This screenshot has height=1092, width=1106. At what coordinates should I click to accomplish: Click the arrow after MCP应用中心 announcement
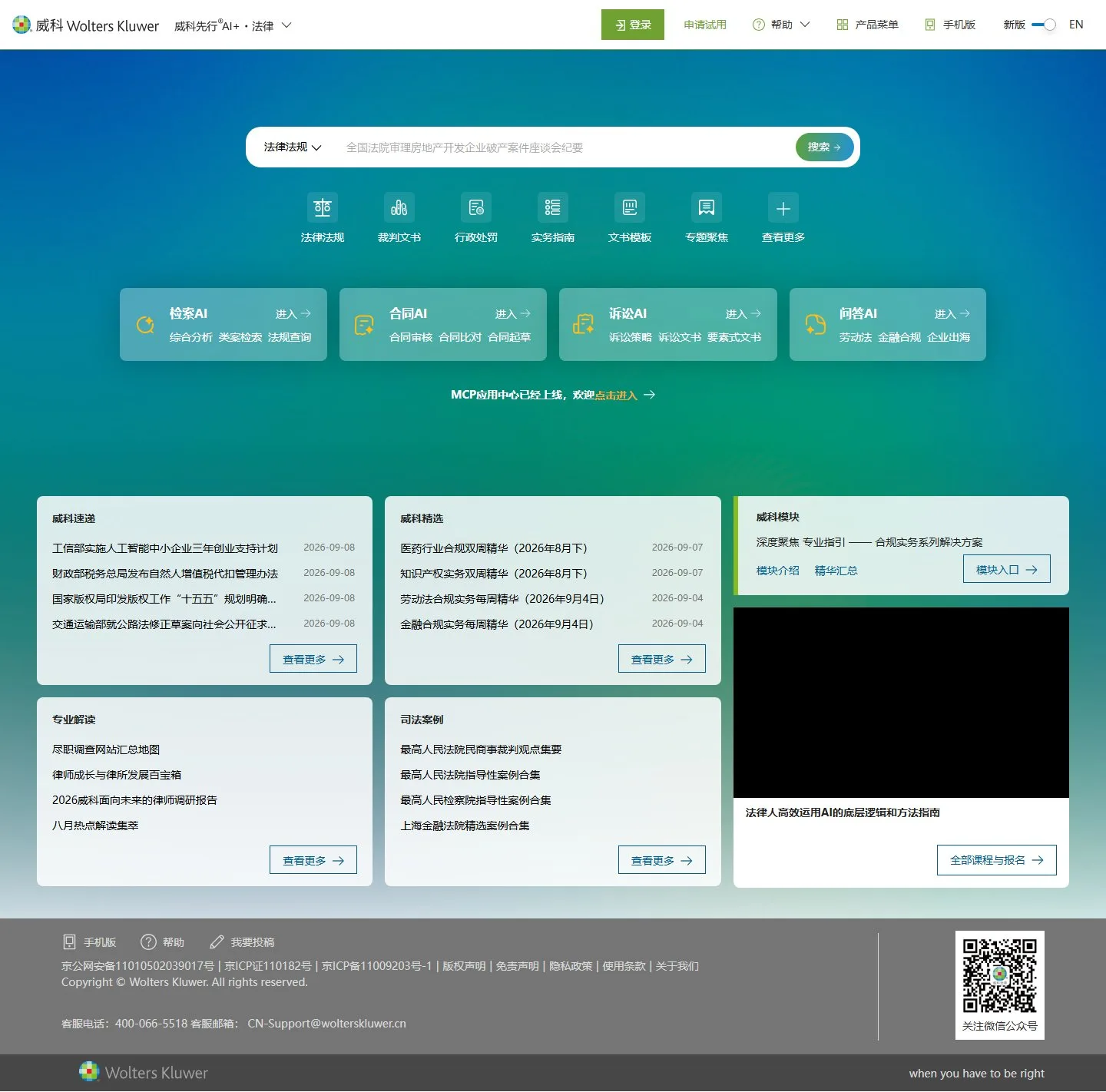650,395
